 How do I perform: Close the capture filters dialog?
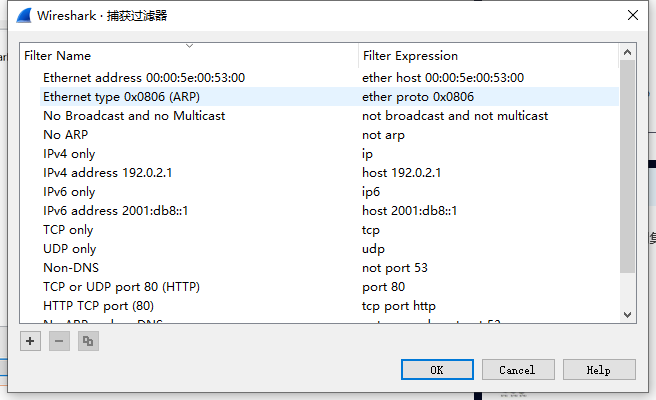tap(633, 15)
